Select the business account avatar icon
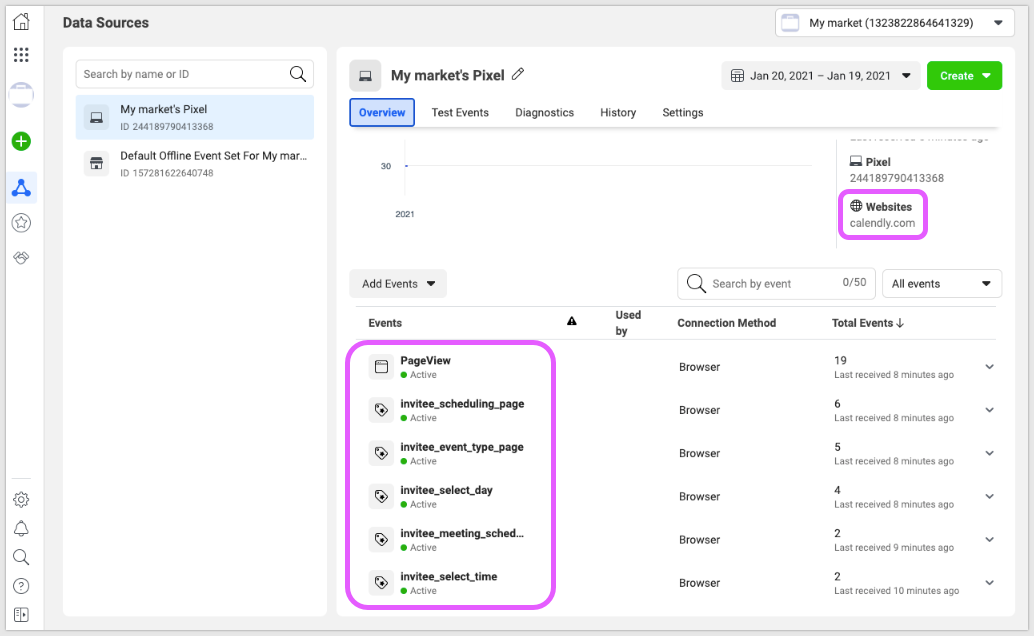The image size is (1034, 636). click(x=21, y=95)
